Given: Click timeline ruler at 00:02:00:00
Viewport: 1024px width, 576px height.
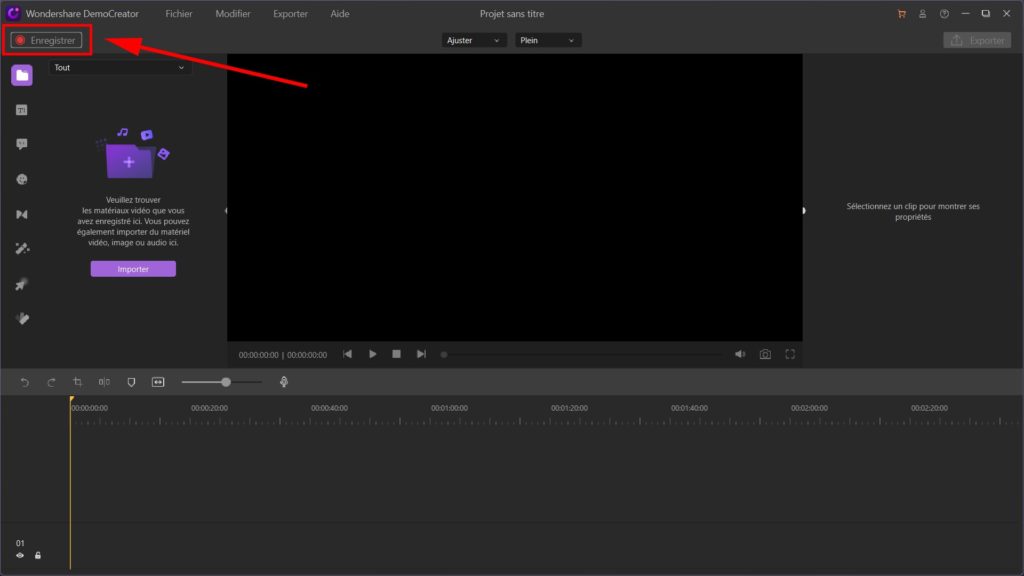Looking at the screenshot, I should [x=809, y=408].
